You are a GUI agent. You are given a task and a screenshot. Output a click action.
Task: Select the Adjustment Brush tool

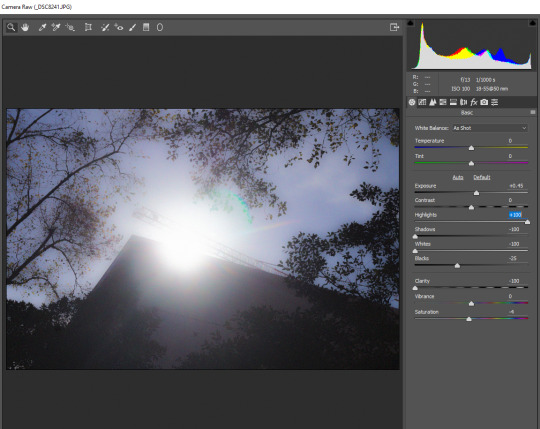point(133,27)
